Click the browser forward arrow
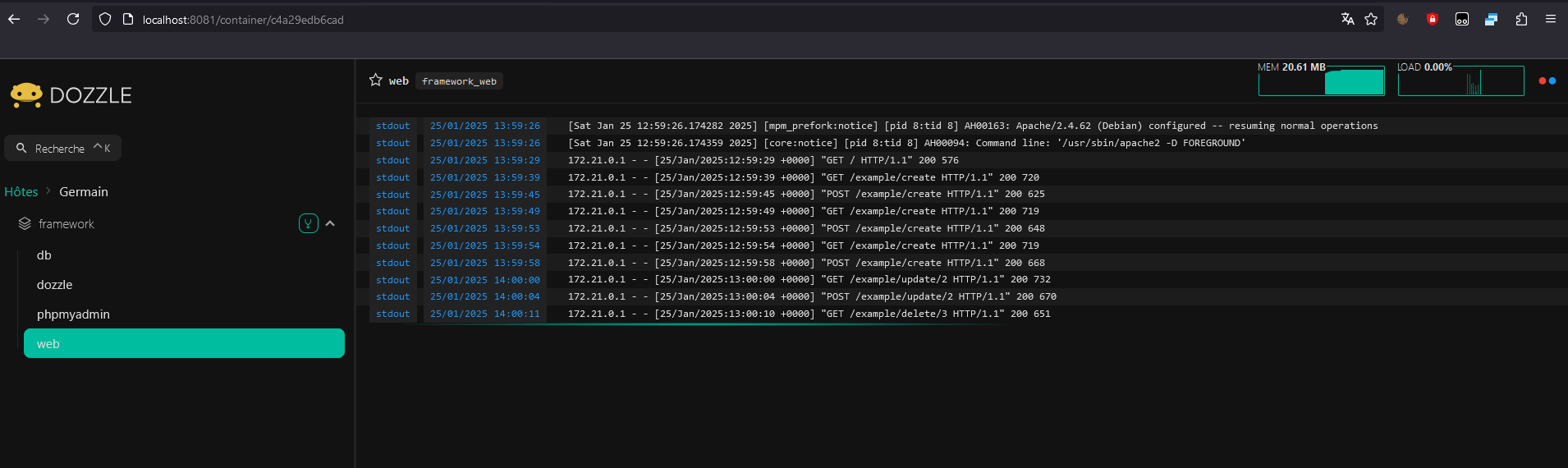 coord(44,19)
